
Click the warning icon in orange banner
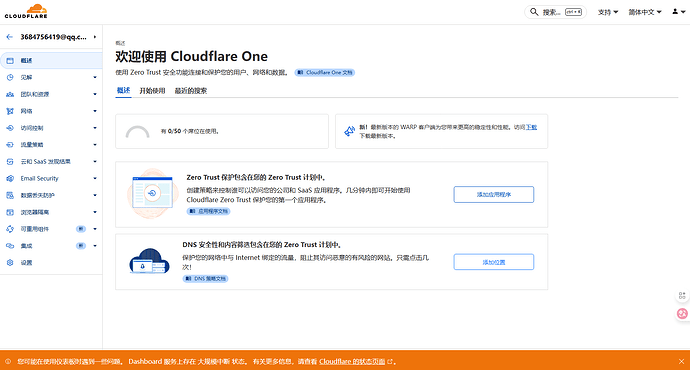click(8, 362)
